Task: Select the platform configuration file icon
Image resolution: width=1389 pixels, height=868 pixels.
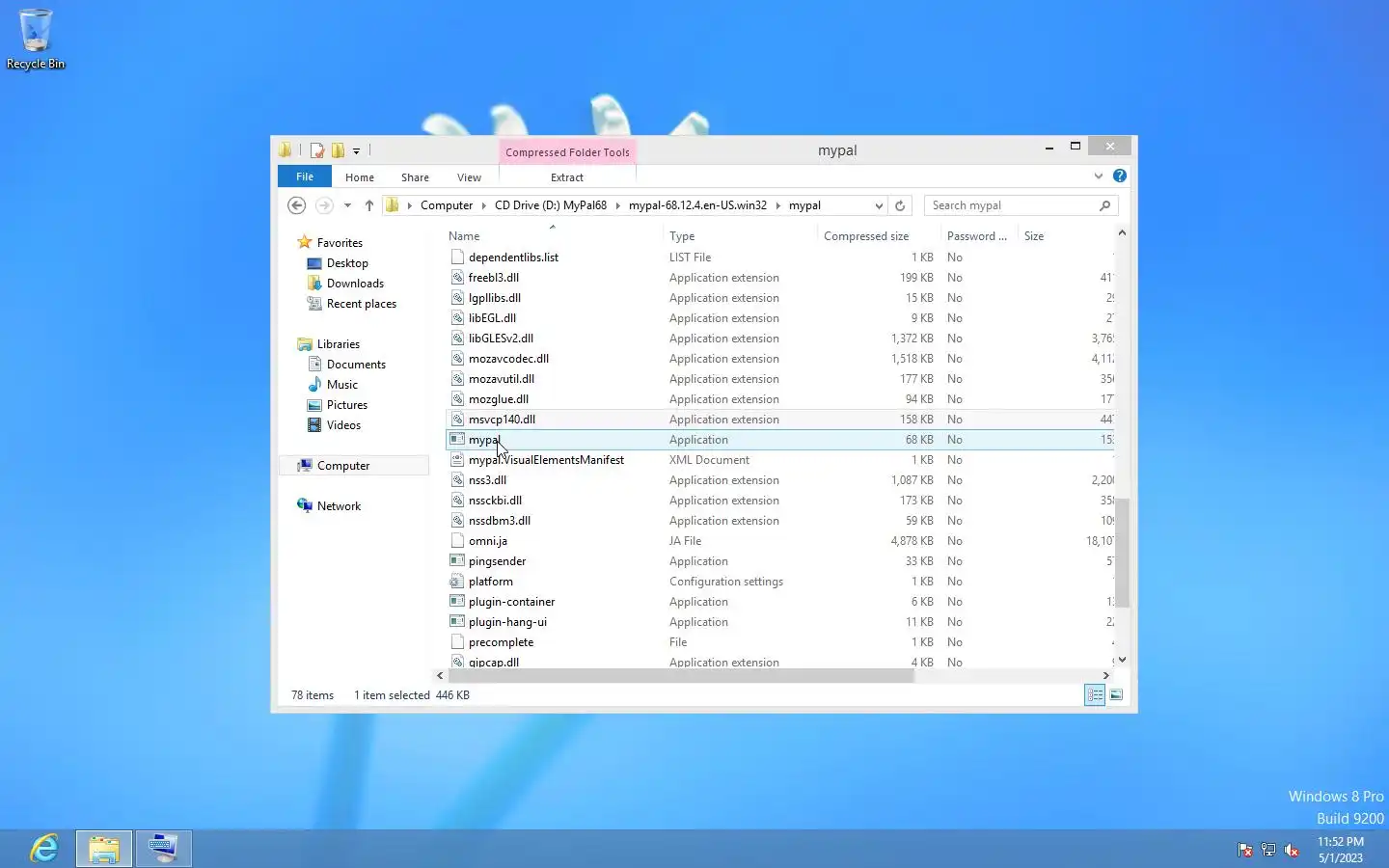Action: (458, 582)
